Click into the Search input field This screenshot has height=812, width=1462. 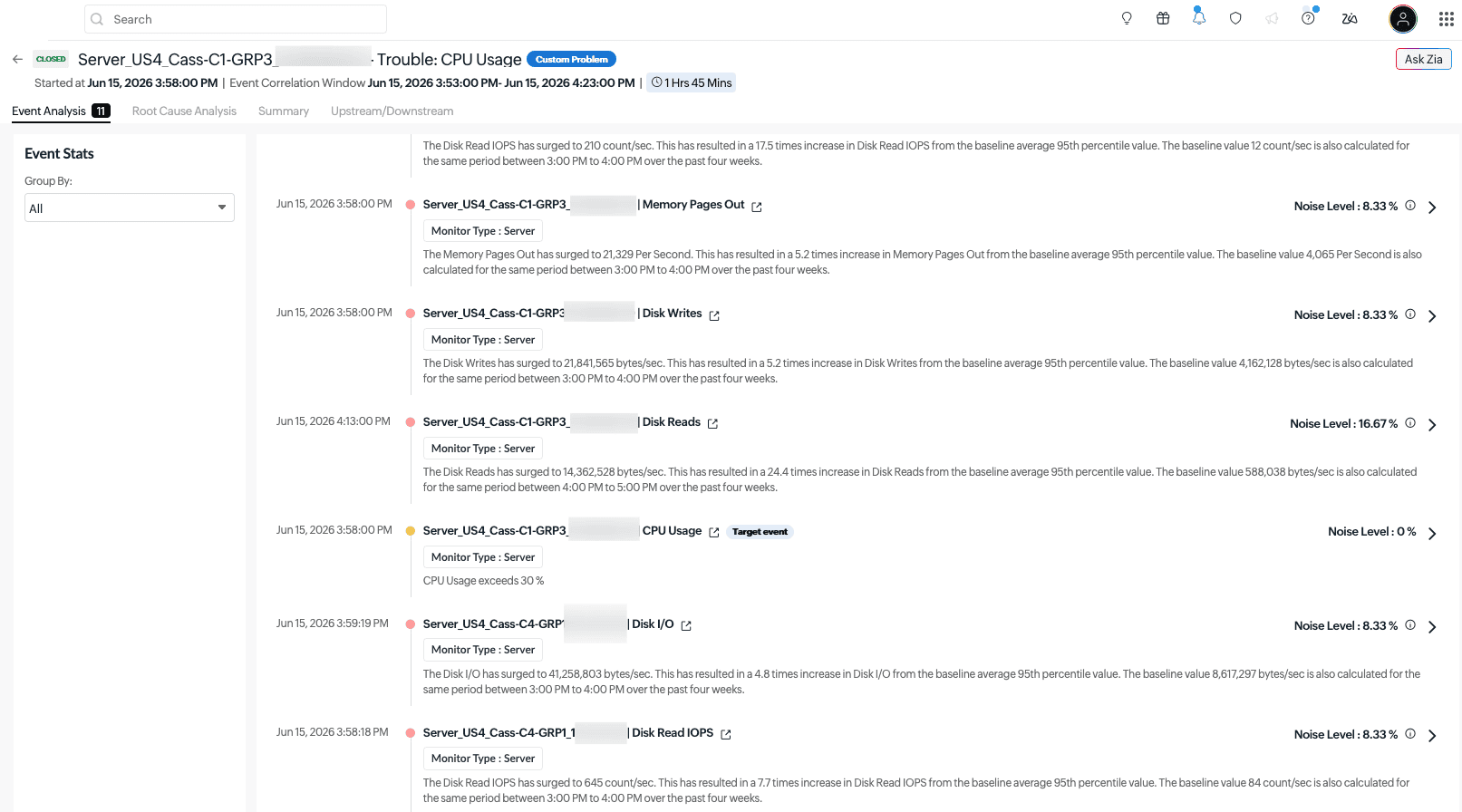(236, 19)
